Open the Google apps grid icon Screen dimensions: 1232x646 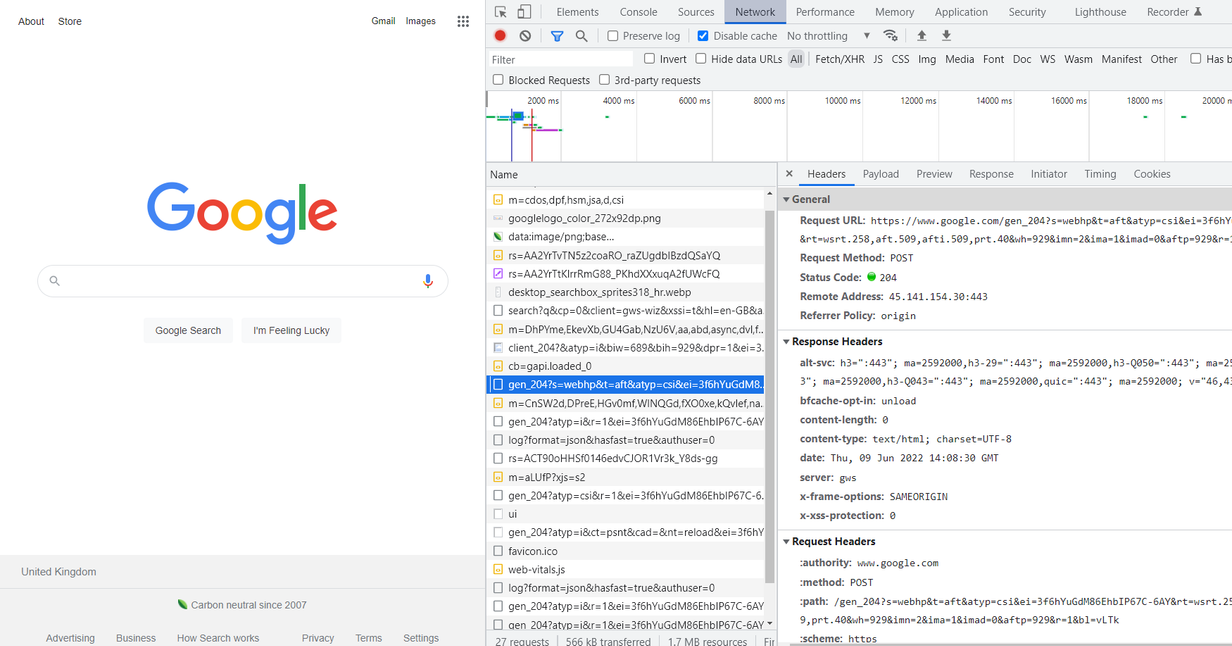coord(463,21)
